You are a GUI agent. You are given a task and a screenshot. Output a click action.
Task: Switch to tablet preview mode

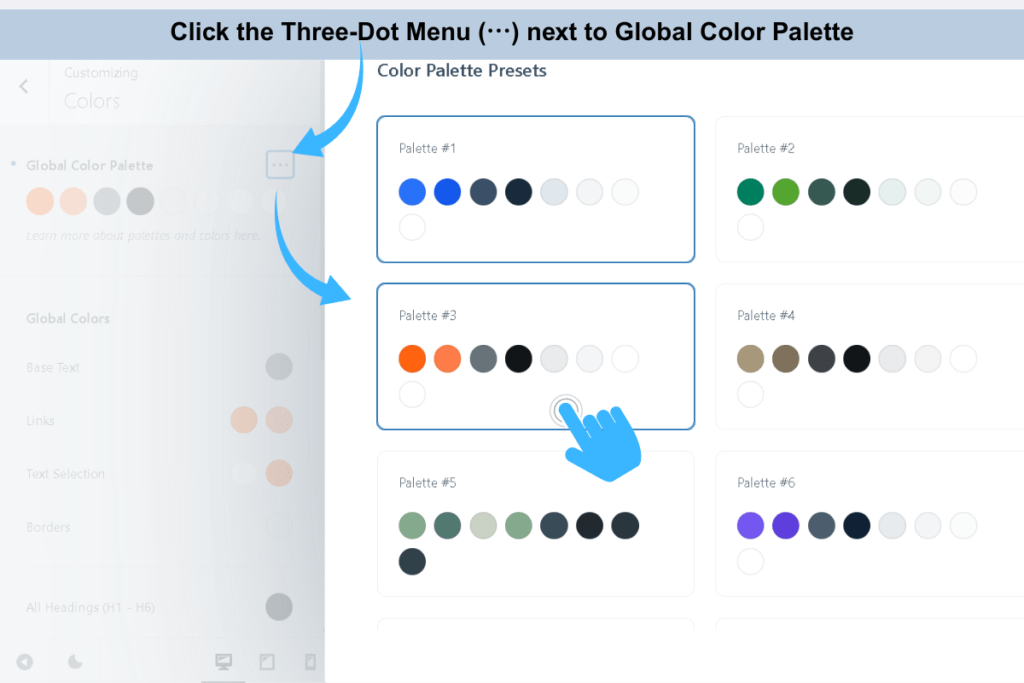tap(266, 661)
